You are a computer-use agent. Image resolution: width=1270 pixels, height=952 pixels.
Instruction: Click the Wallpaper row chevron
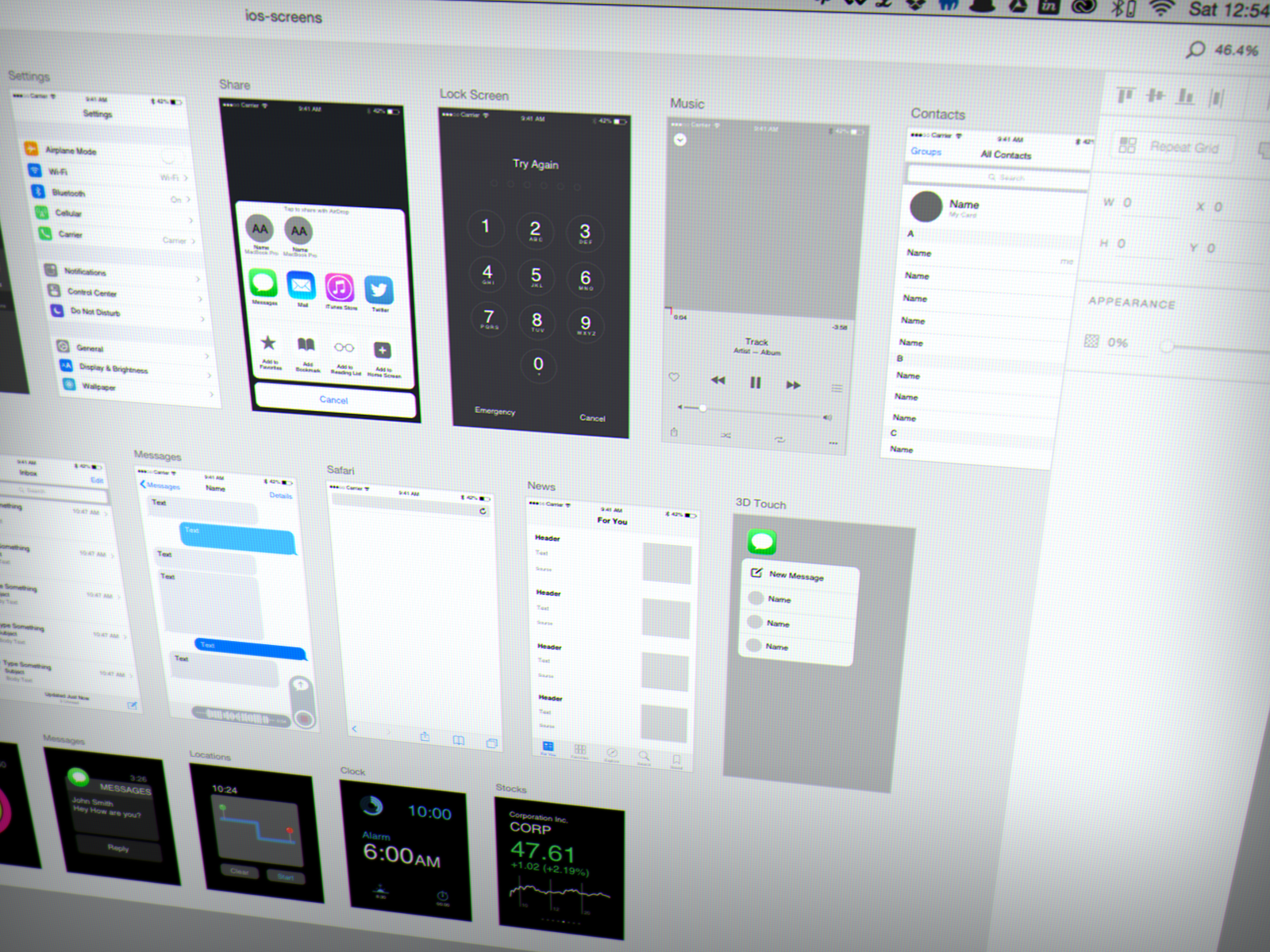point(212,394)
